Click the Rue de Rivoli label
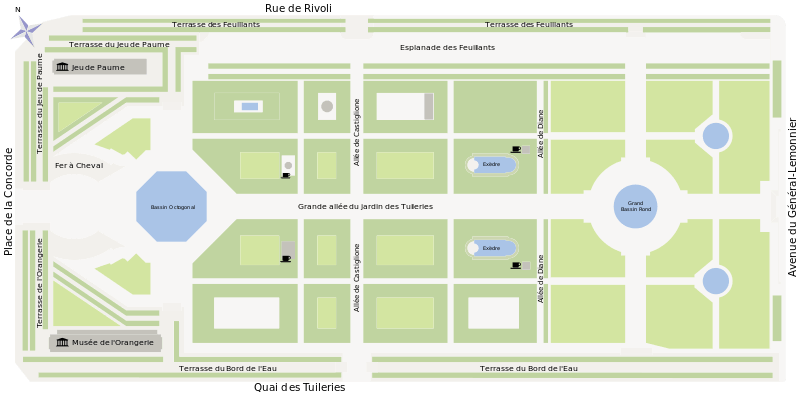Screen dimensions: 800x396 (298, 8)
